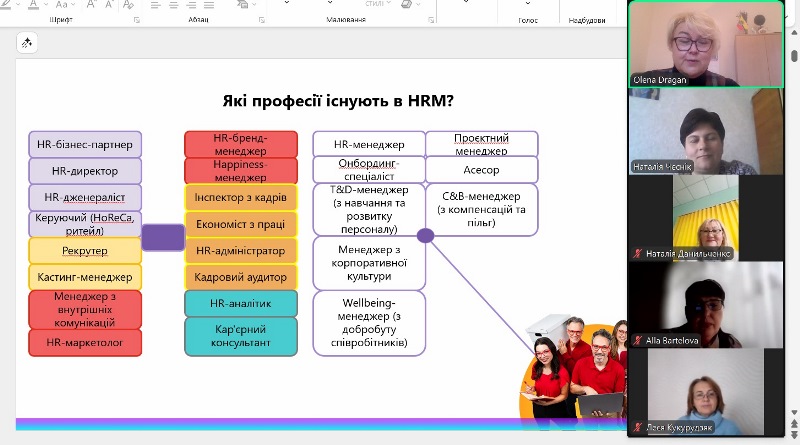Apply the font color button

click(33, 5)
